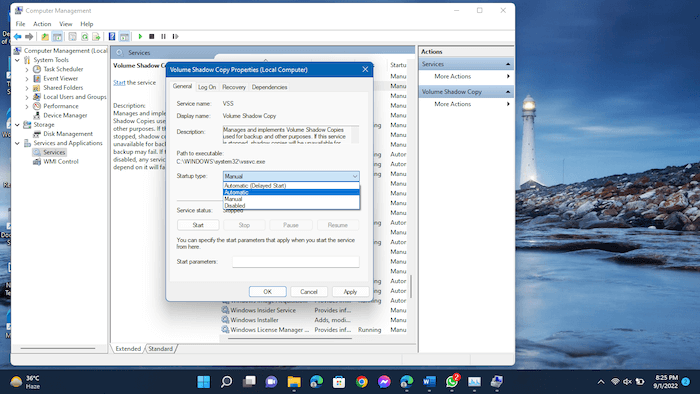Screen dimensions: 700x394
Task: Open More Actions under Services
Action: (453, 77)
